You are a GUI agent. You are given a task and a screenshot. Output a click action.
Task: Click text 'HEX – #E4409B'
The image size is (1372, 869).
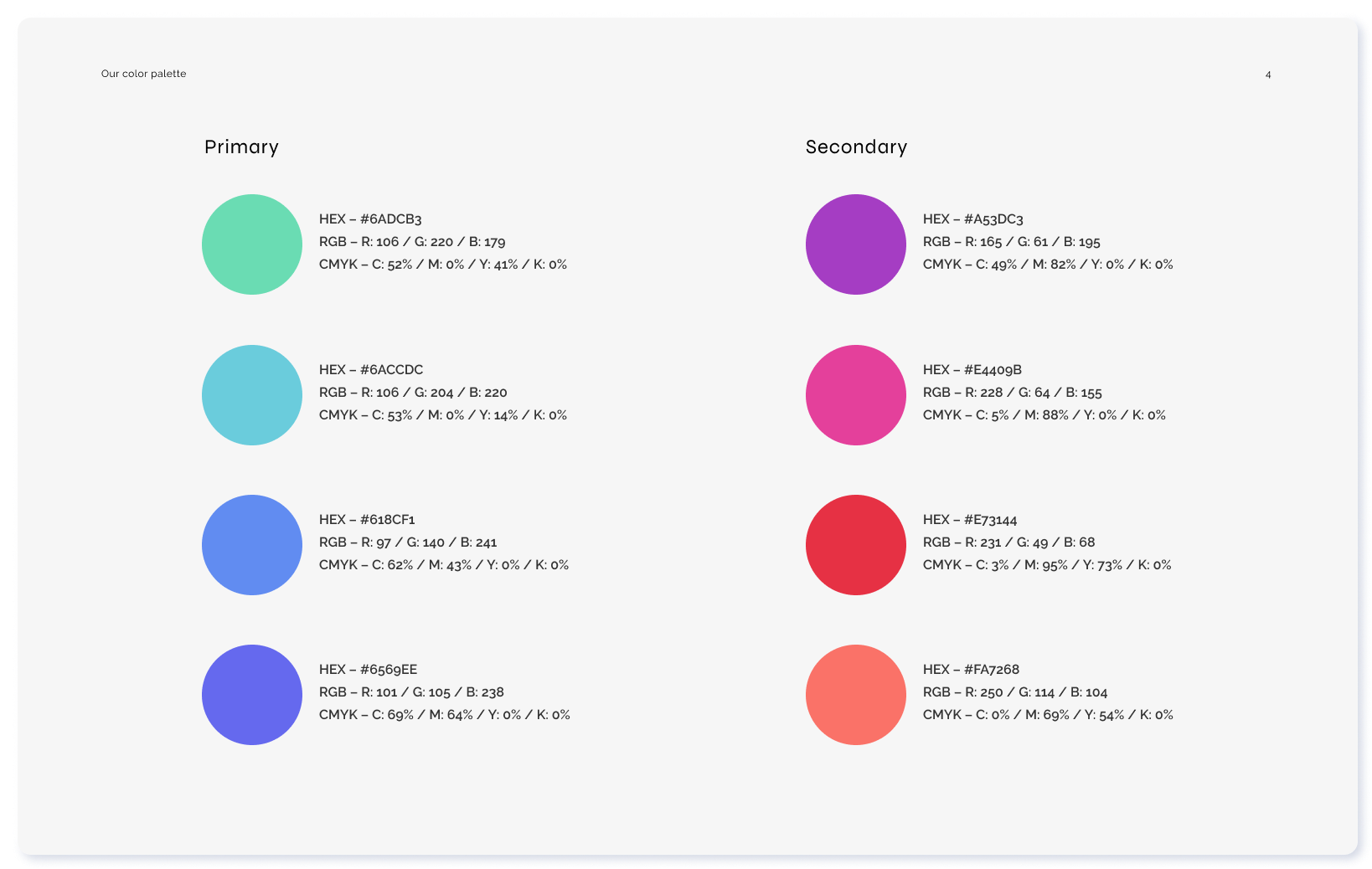[972, 370]
